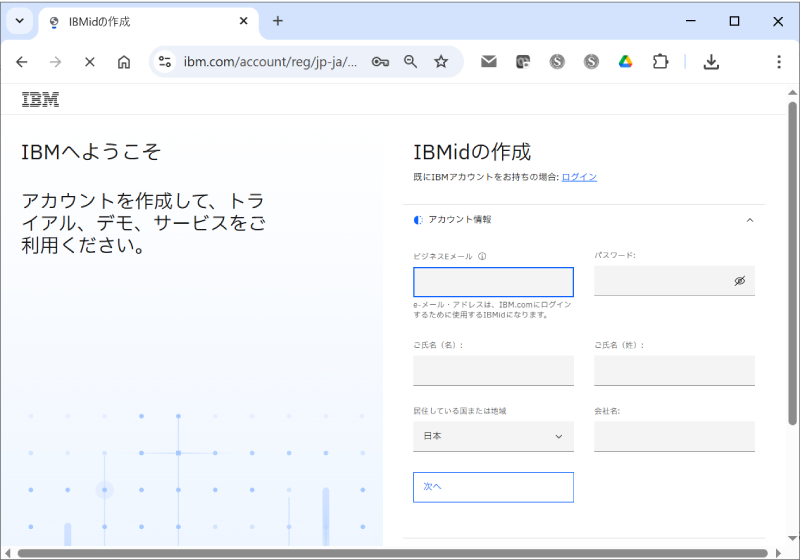Focus the 会社名 input field

[x=674, y=436]
